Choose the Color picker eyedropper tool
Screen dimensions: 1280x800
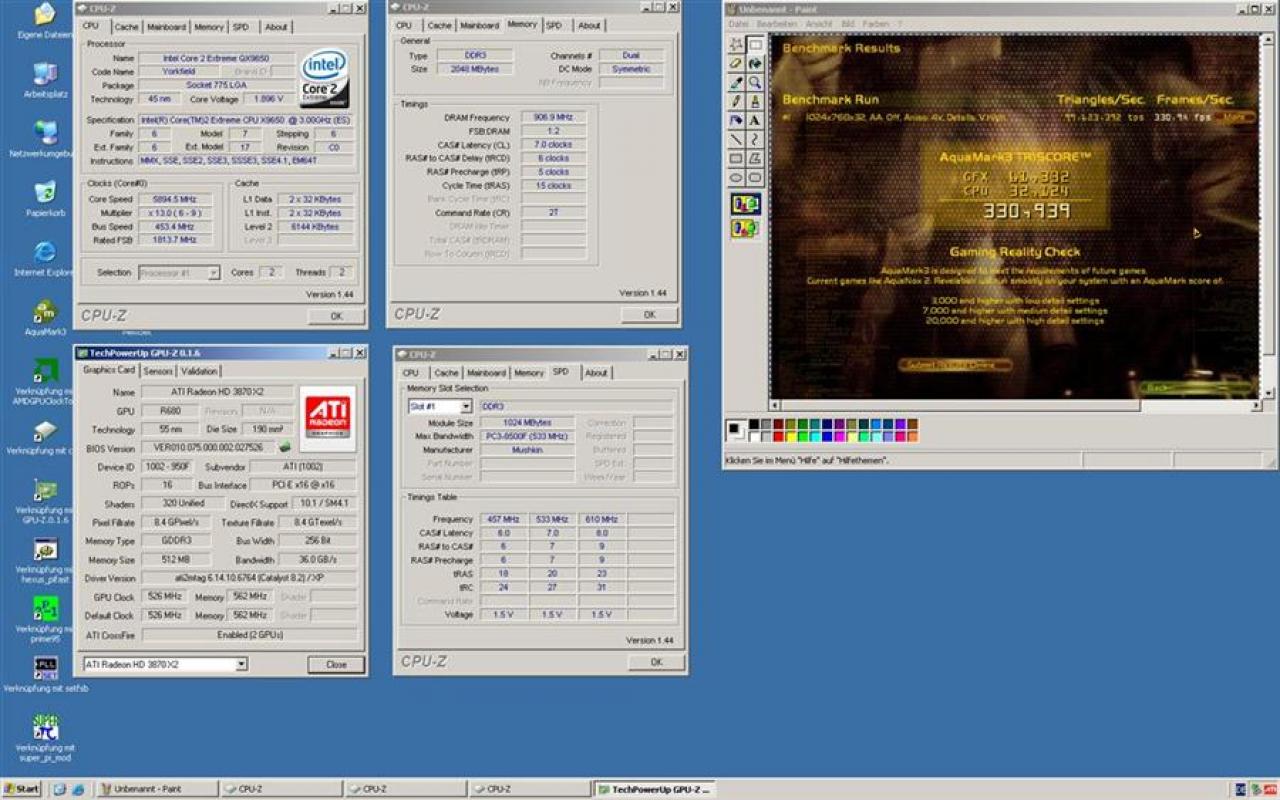736,82
